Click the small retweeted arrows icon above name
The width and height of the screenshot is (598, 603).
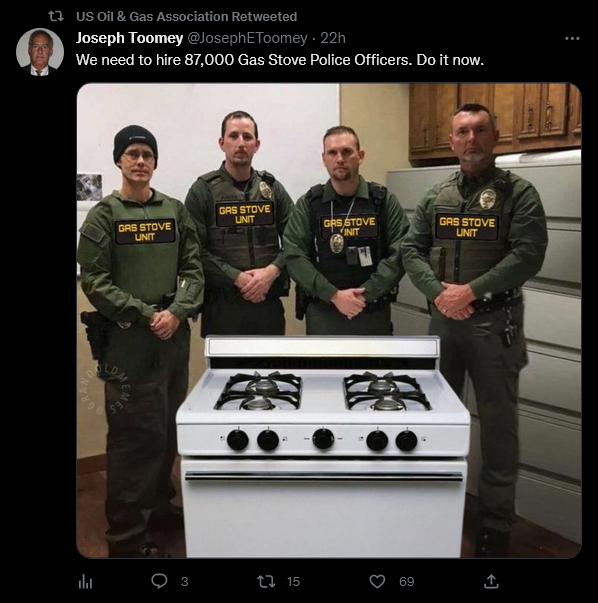pos(56,16)
